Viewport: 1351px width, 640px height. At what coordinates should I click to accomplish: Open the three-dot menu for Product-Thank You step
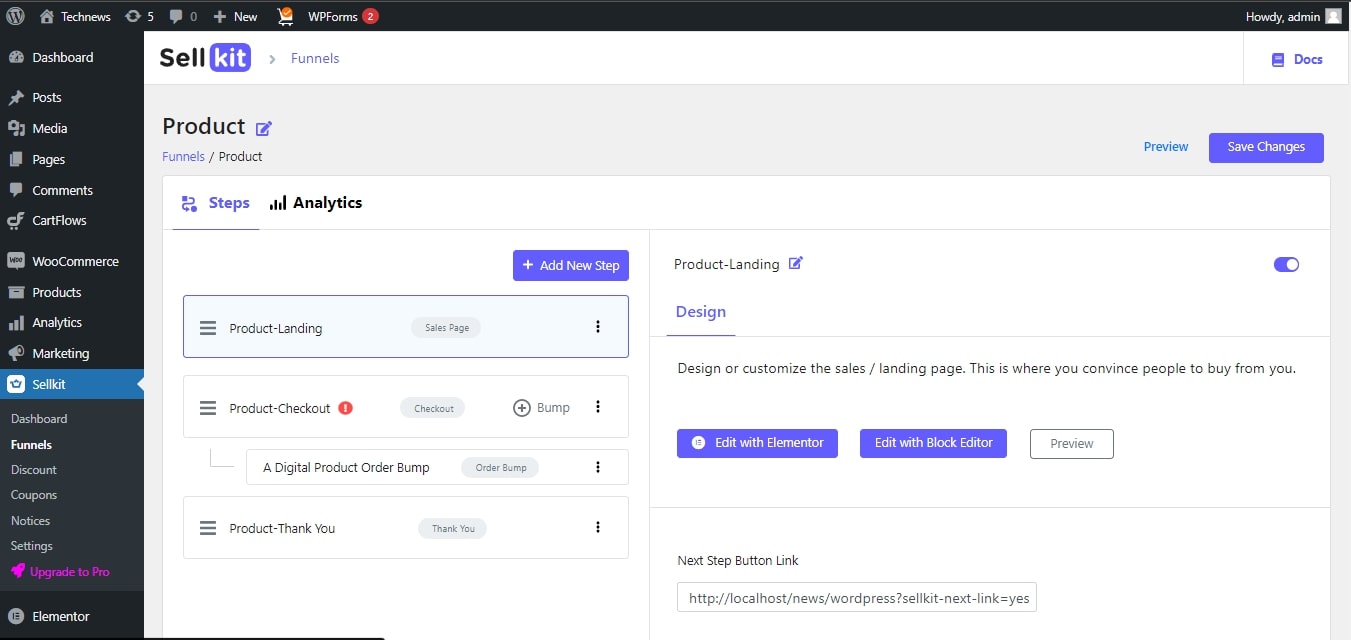click(x=598, y=528)
